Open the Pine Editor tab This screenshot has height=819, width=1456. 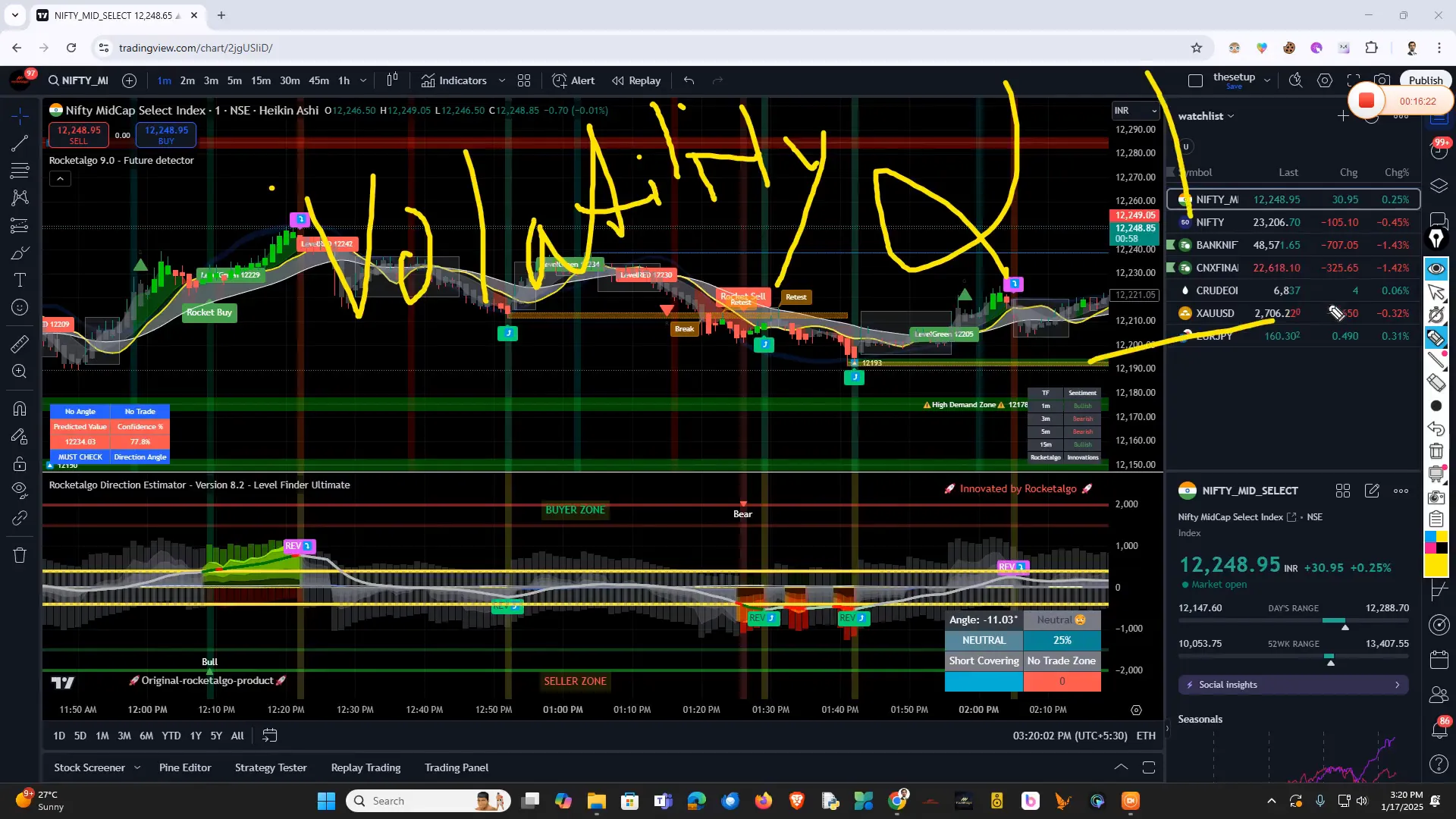[x=185, y=767]
